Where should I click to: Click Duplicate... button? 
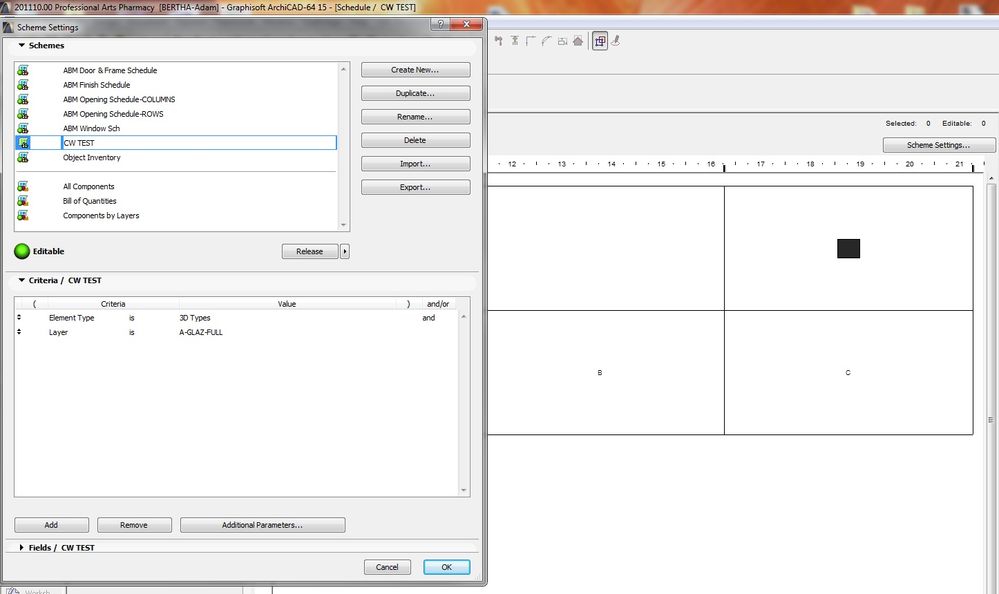click(415, 93)
